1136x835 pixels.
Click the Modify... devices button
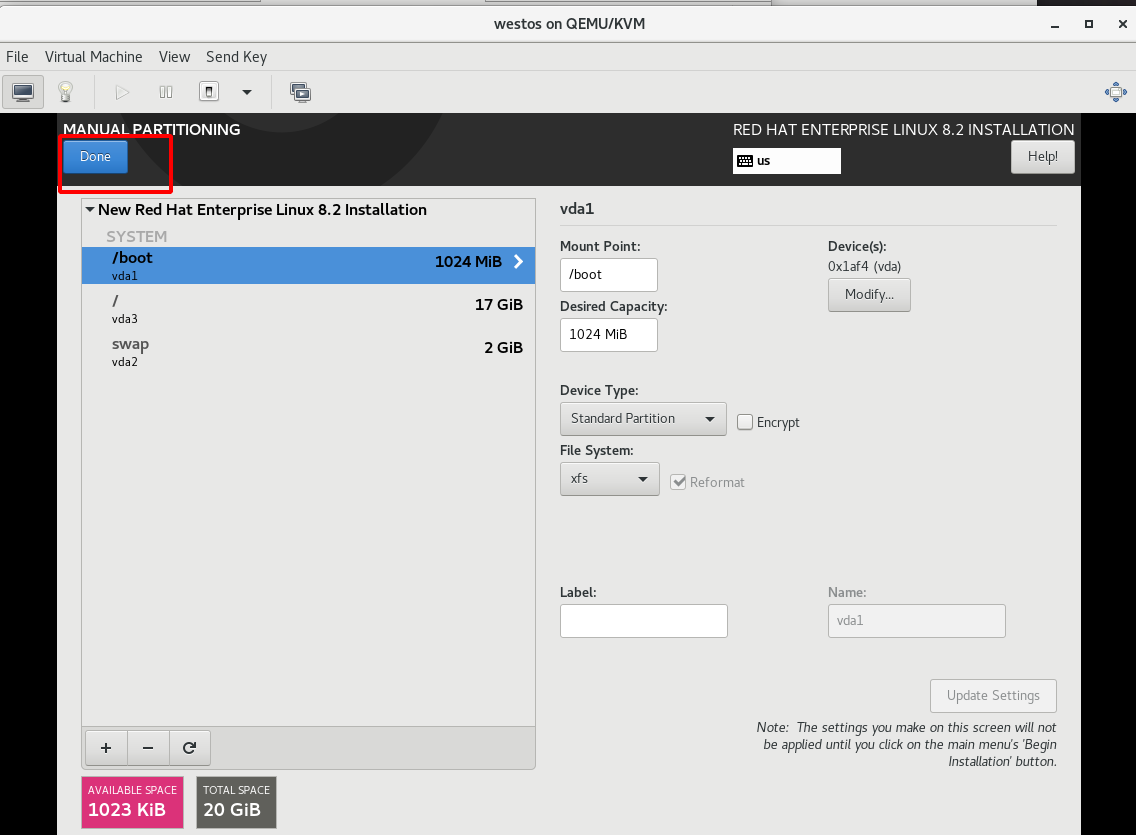coord(869,295)
